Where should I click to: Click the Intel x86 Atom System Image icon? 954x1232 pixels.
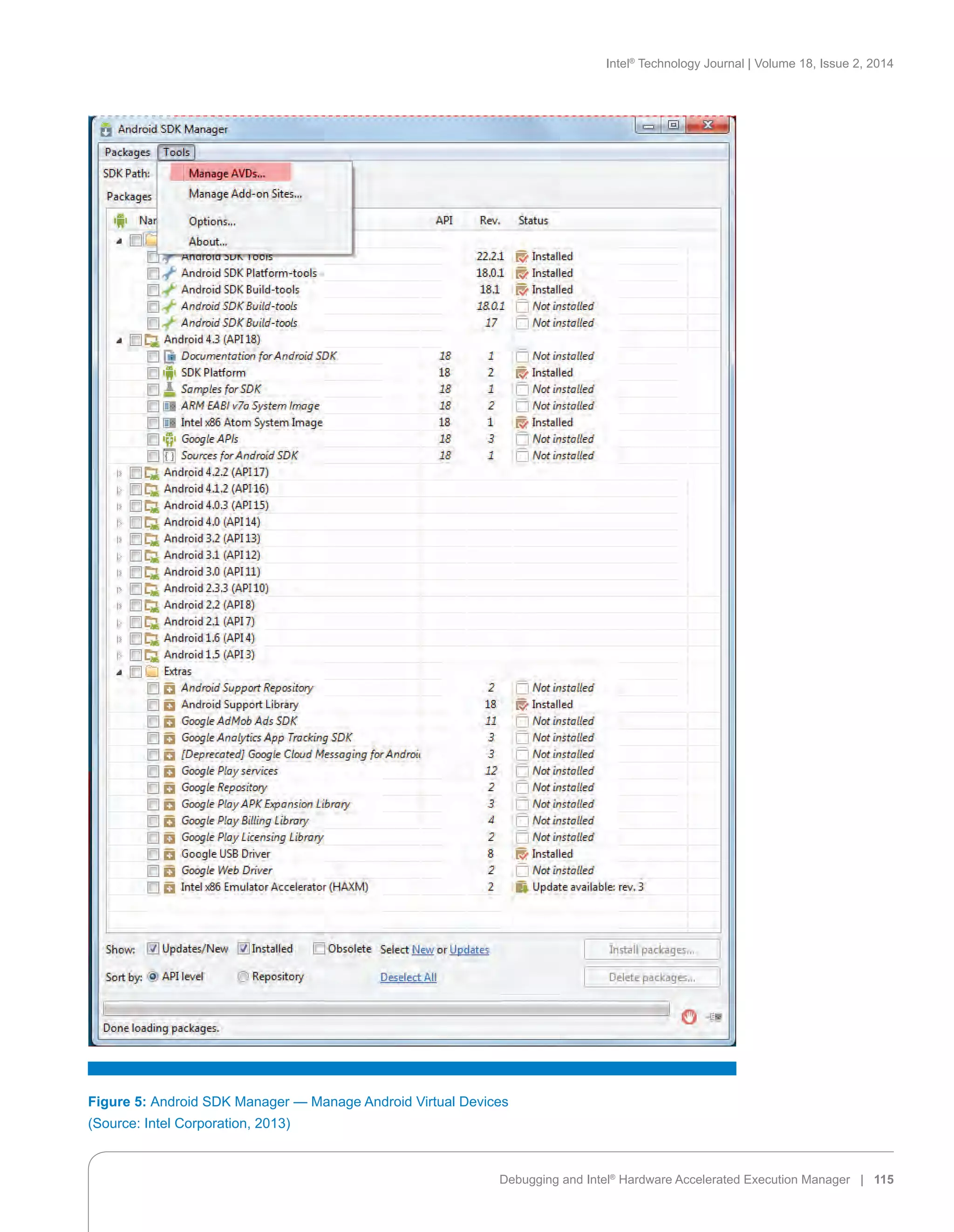click(169, 423)
